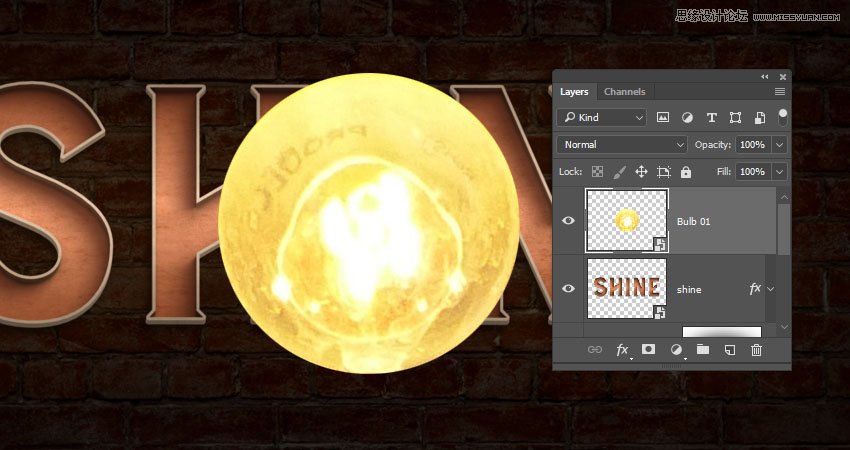Viewport: 850px width, 450px height.
Task: Lock image pixels with brush icon
Action: coord(619,172)
